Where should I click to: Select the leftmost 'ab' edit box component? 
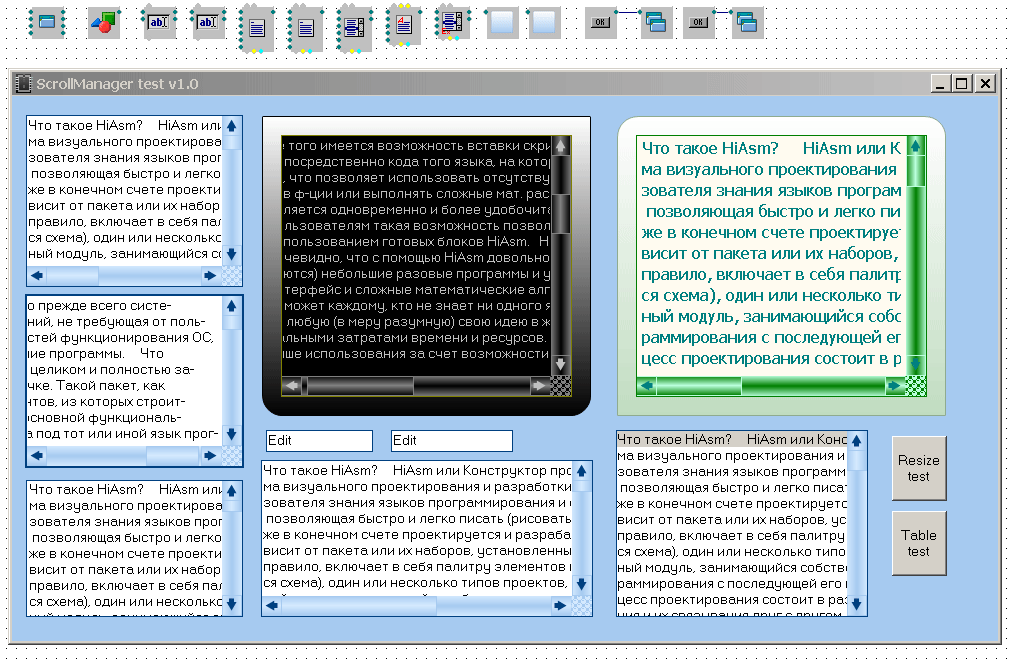point(158,23)
